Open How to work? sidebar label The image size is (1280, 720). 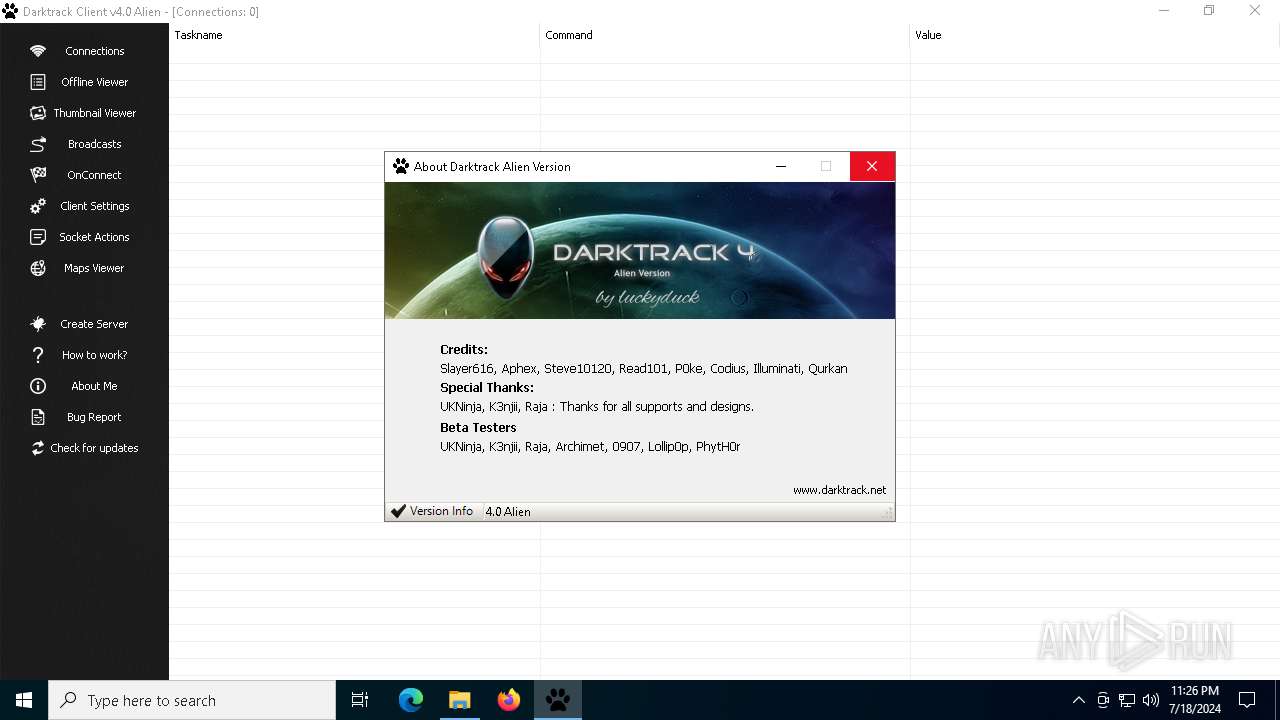click(95, 355)
